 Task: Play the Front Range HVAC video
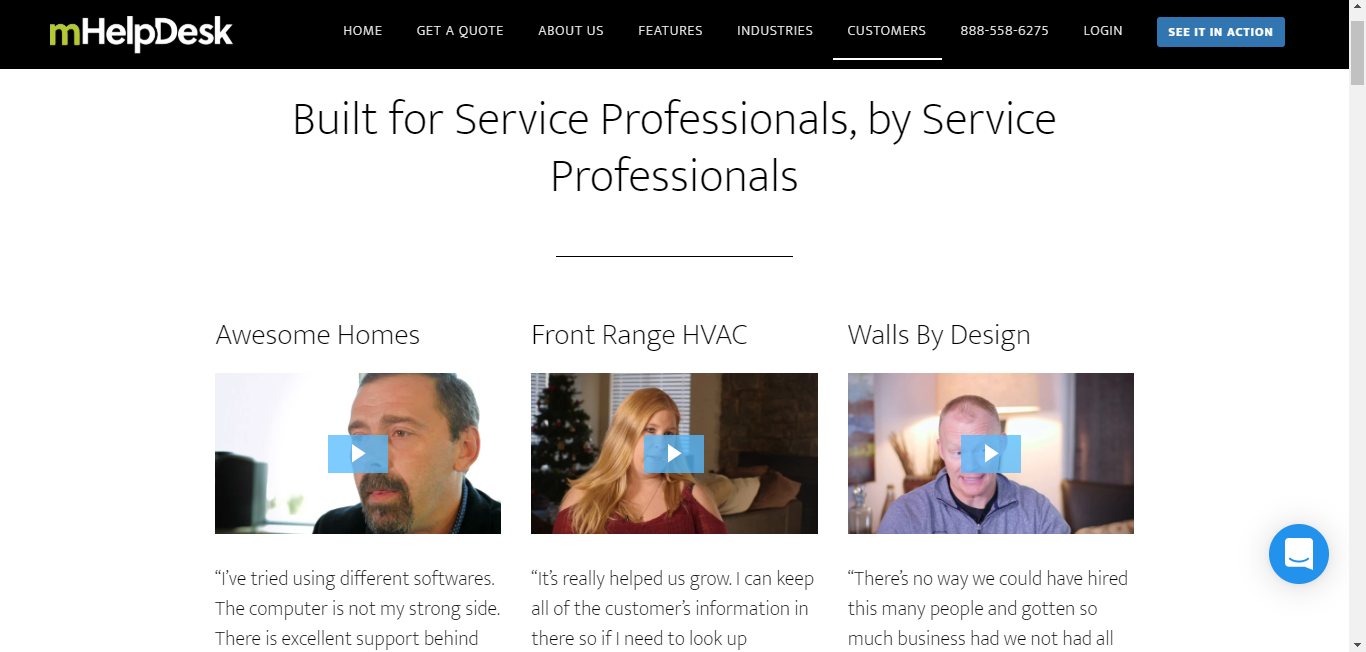673,453
